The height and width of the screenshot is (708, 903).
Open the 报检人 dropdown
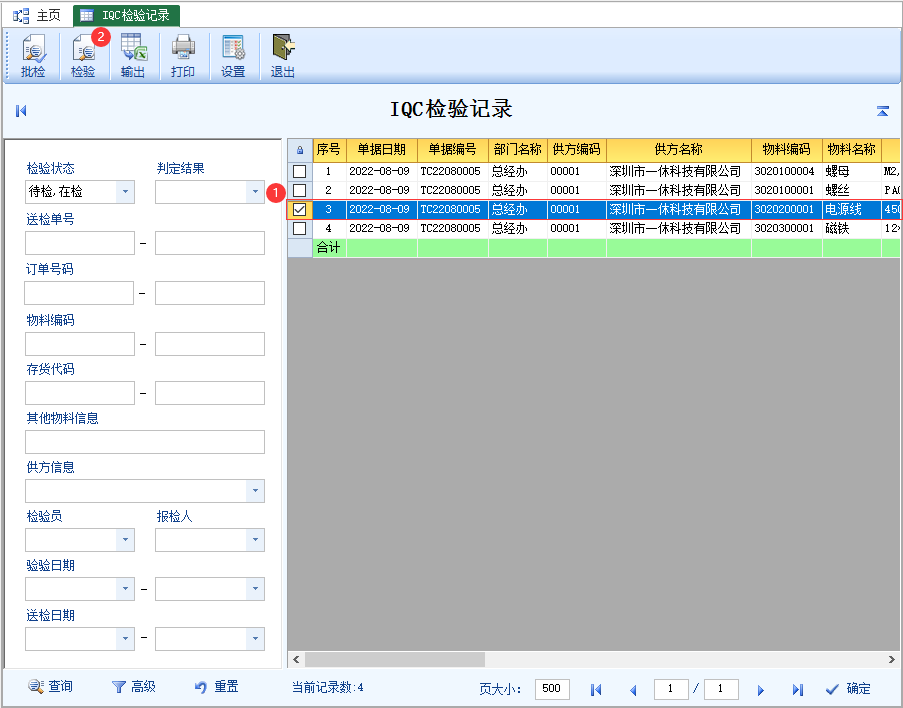(x=255, y=540)
